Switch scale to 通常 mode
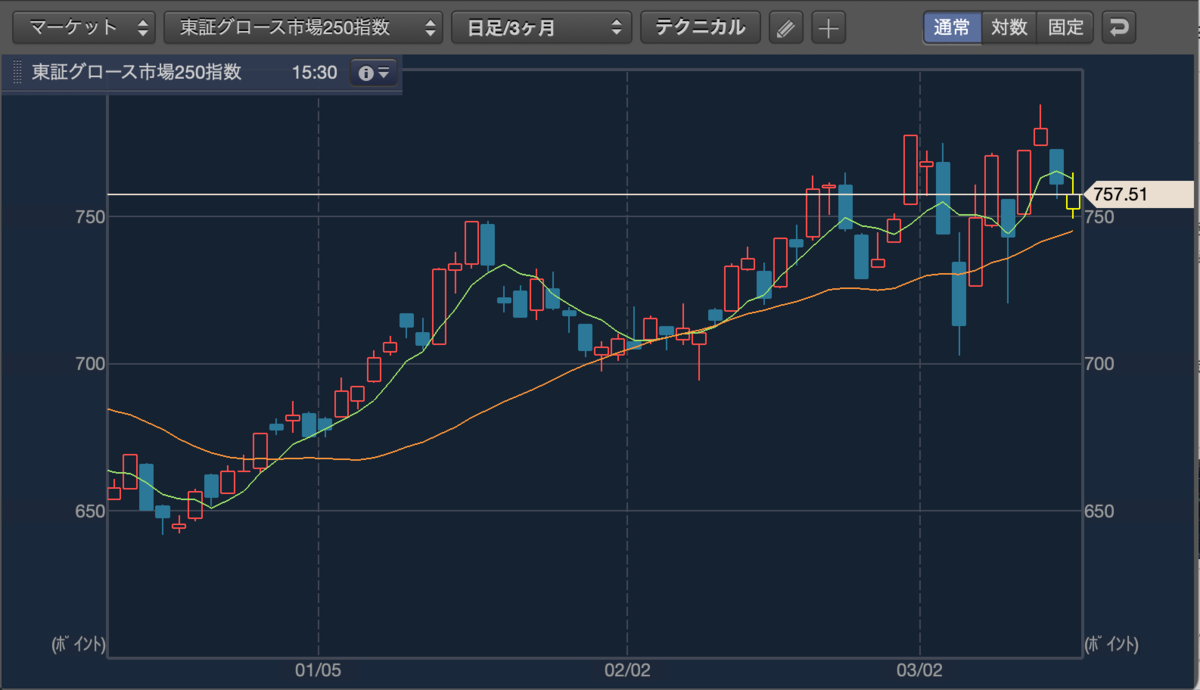This screenshot has height=690, width=1200. (x=952, y=27)
